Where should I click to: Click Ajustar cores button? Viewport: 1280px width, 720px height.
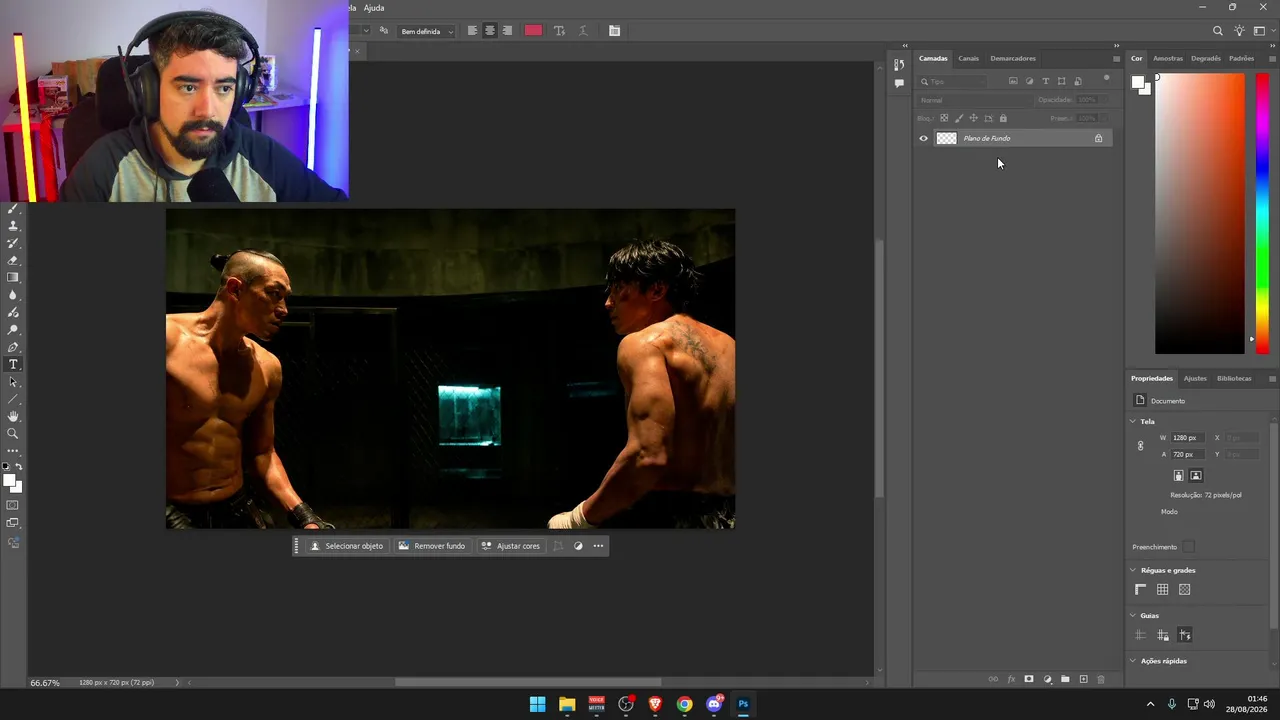tap(510, 546)
